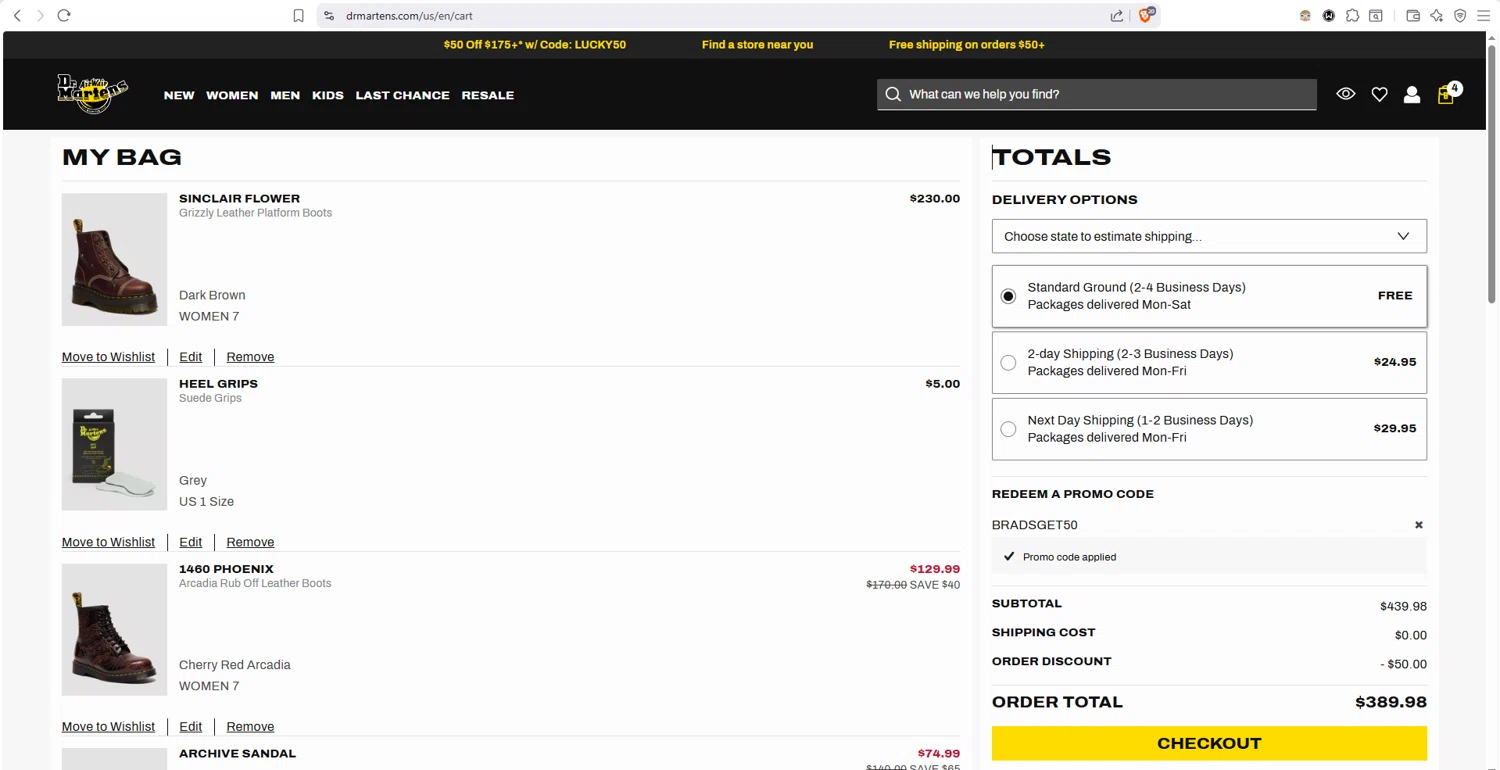Click the search magnifier icon
Image resolution: width=1500 pixels, height=770 pixels.
[x=893, y=94]
